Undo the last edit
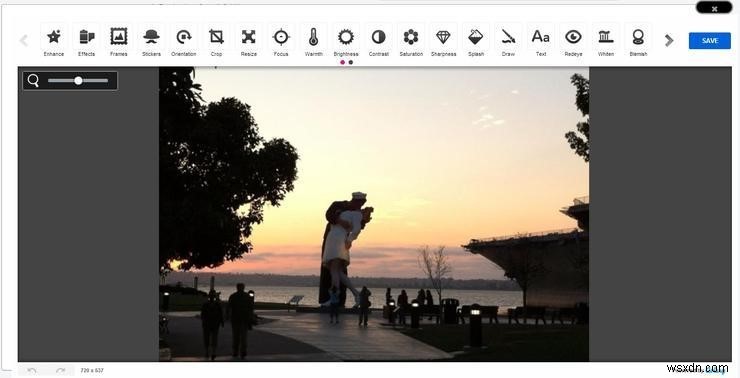The image size is (740, 378). click(x=32, y=371)
